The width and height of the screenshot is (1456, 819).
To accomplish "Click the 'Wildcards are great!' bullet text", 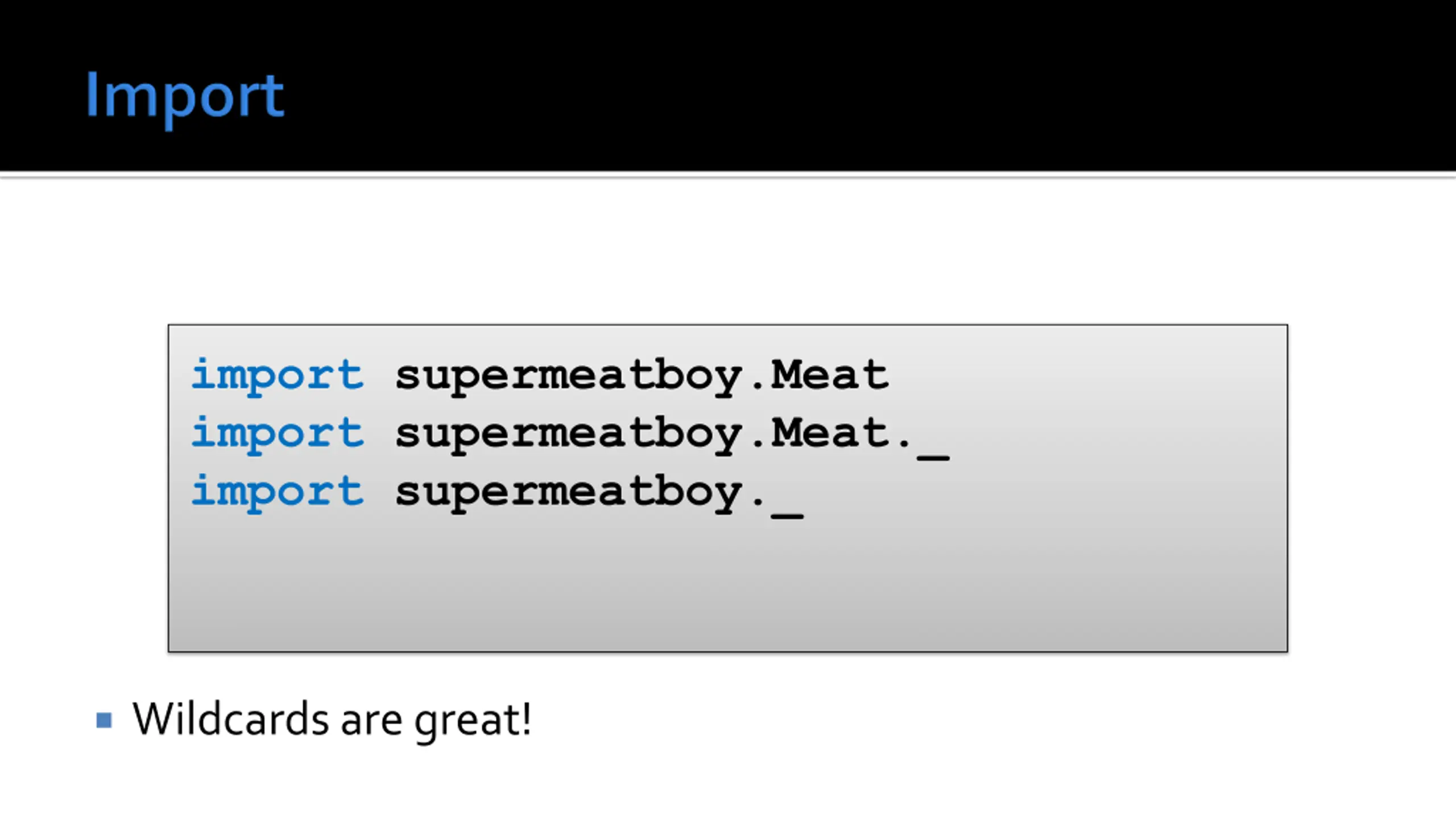I will (x=332, y=721).
